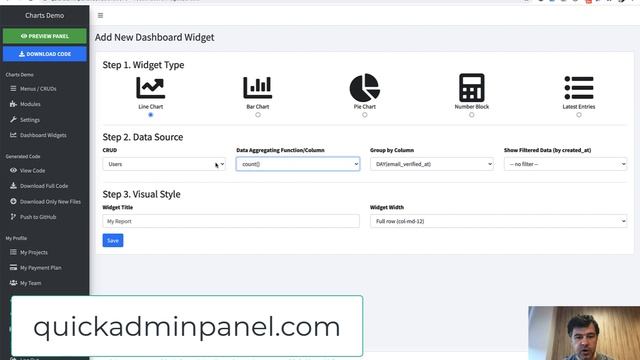
Task: Select the Number Block radio button
Action: tap(471, 115)
